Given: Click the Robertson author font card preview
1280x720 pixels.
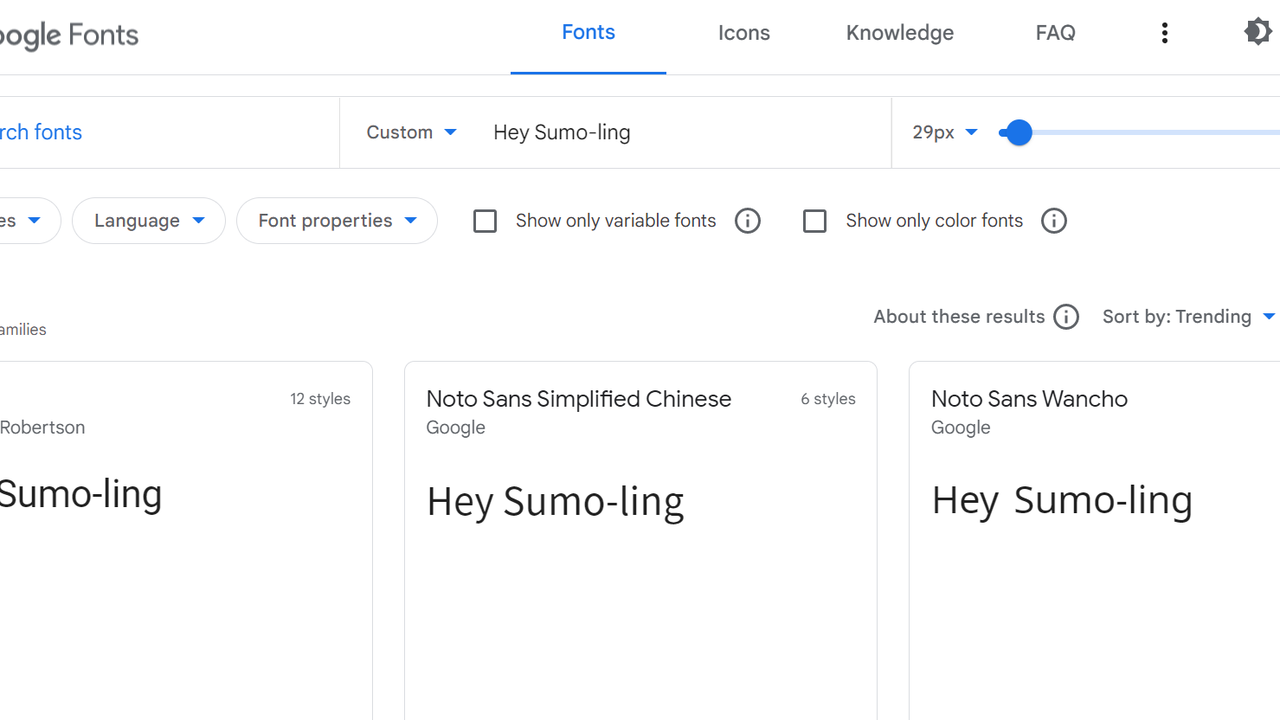Looking at the screenshot, I should pos(81,494).
